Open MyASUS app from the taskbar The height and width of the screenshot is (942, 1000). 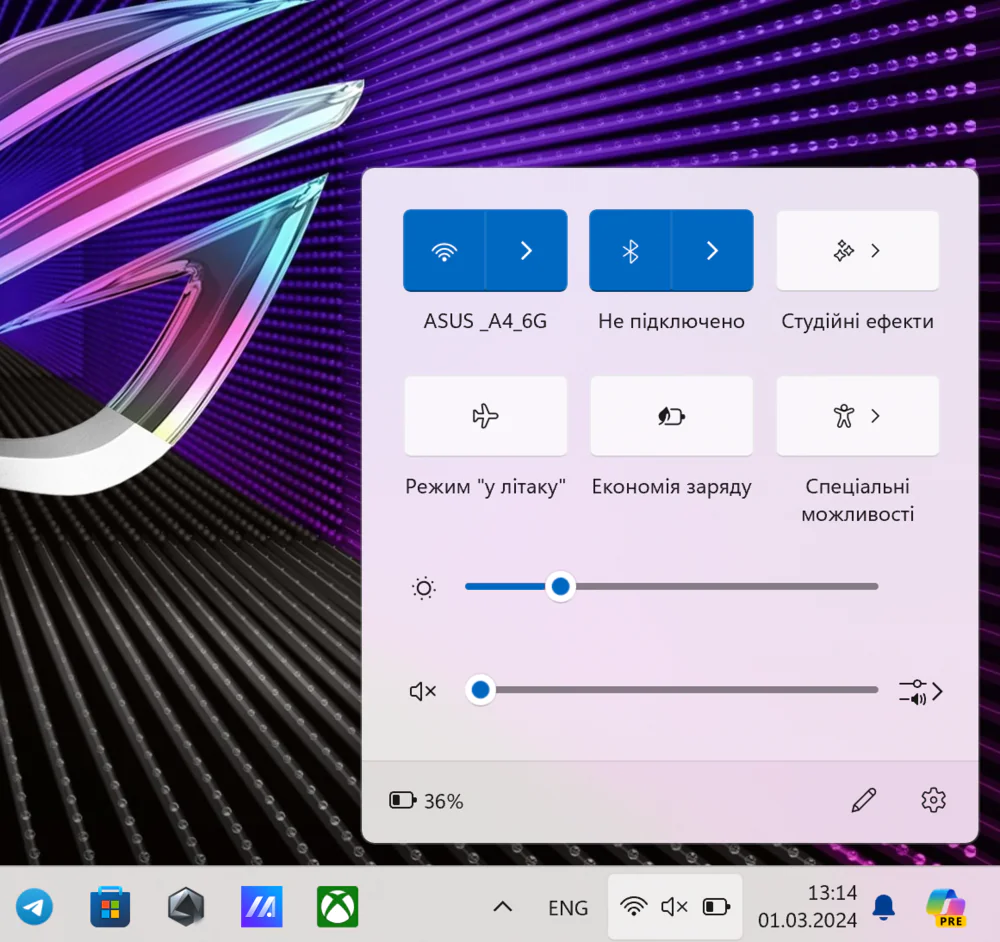[261, 906]
